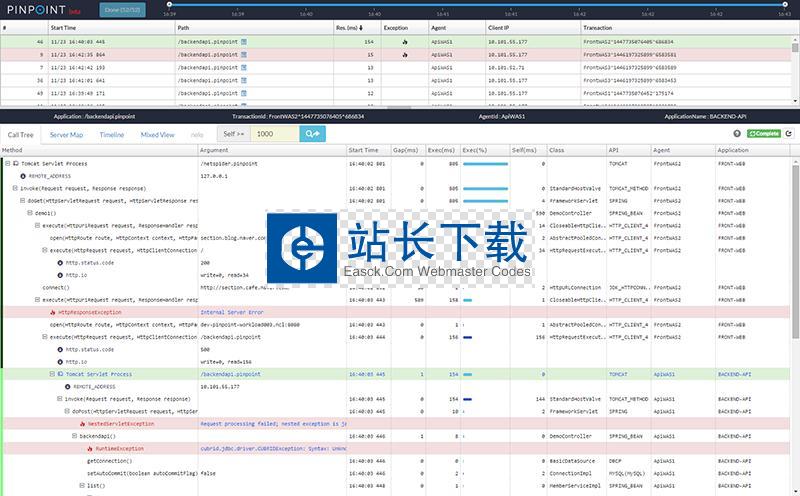Click the info icon beside first http.status.code
The width and height of the screenshot is (800, 496).
click(x=59, y=262)
